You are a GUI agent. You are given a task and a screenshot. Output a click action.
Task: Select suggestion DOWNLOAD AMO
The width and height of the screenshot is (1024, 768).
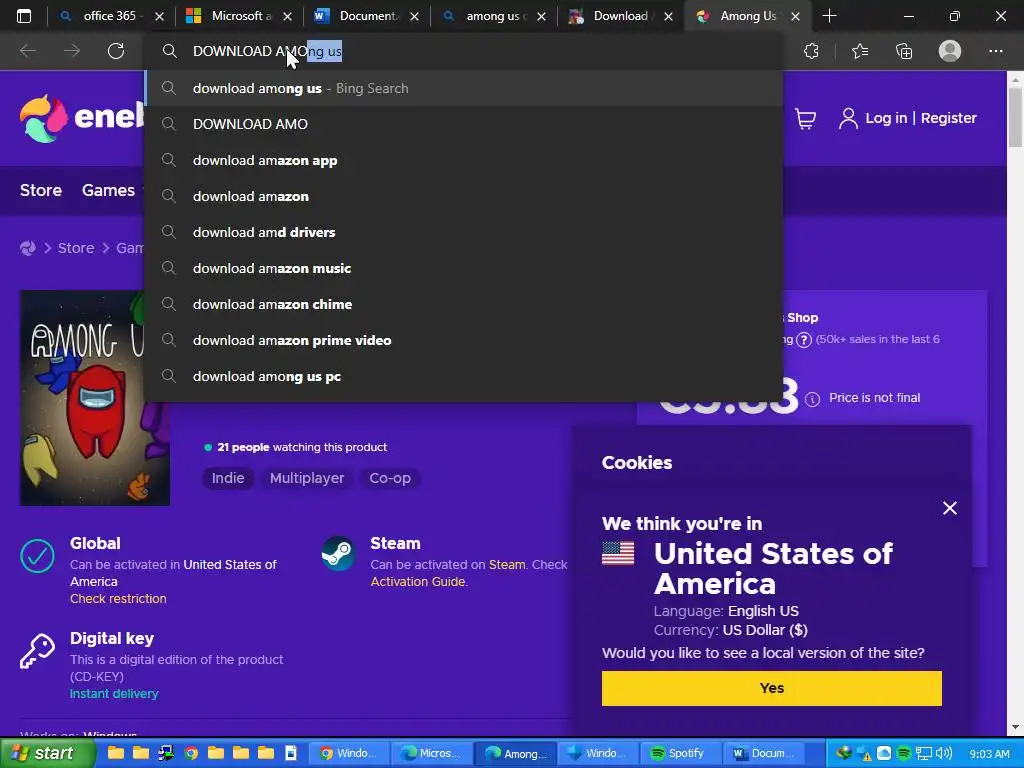tap(463, 124)
